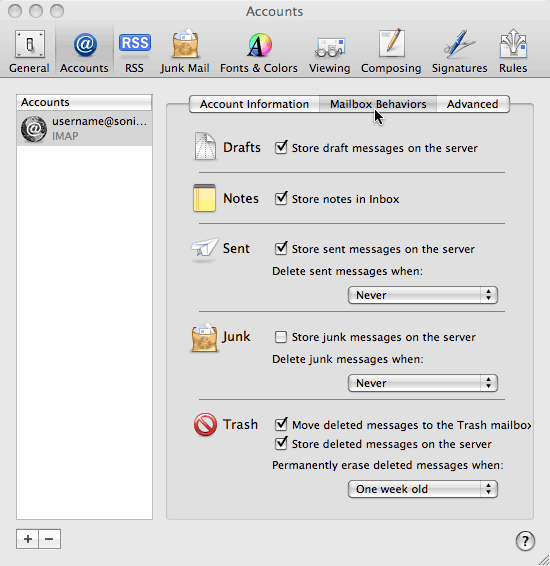
Task: Toggle Store deleted messages on the server
Action: point(281,444)
